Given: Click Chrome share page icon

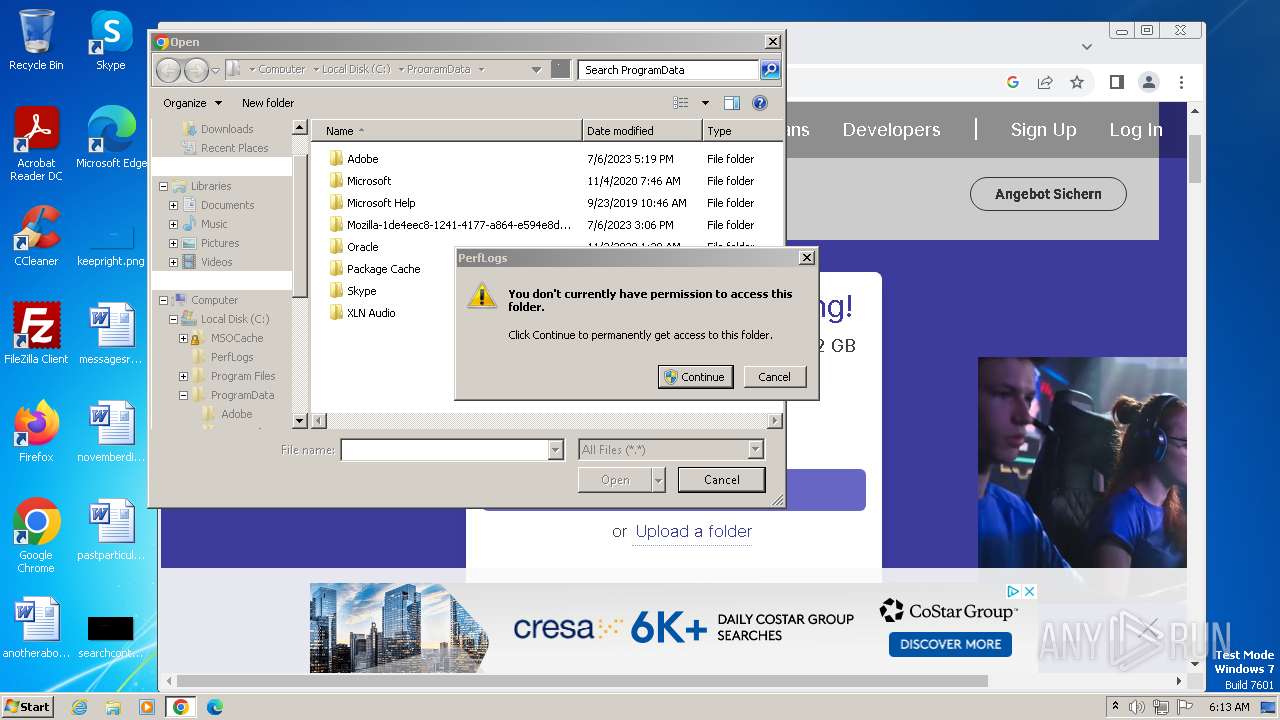Looking at the screenshot, I should [x=1045, y=82].
